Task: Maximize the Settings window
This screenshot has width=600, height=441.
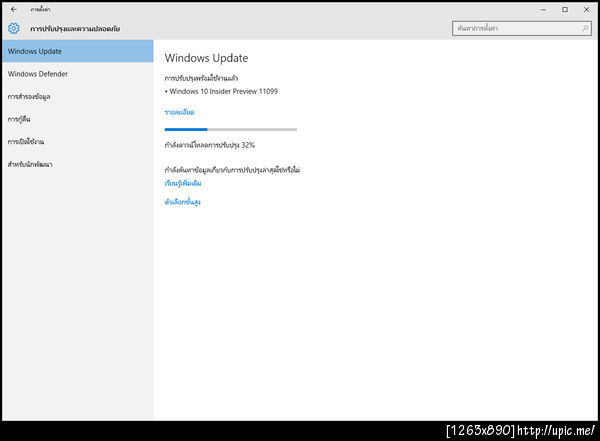Action: coord(565,10)
